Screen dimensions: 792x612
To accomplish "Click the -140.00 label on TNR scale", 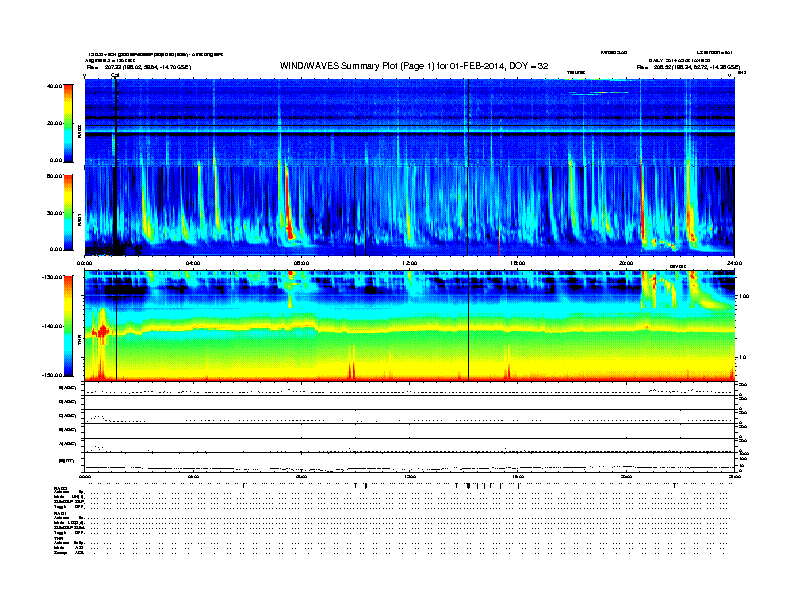I will point(52,326).
